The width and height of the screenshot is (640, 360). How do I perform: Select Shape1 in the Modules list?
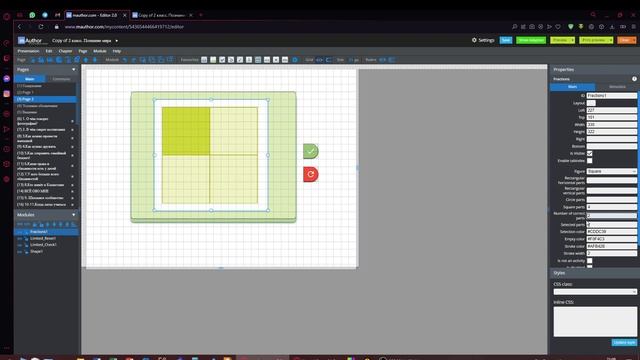(36, 251)
